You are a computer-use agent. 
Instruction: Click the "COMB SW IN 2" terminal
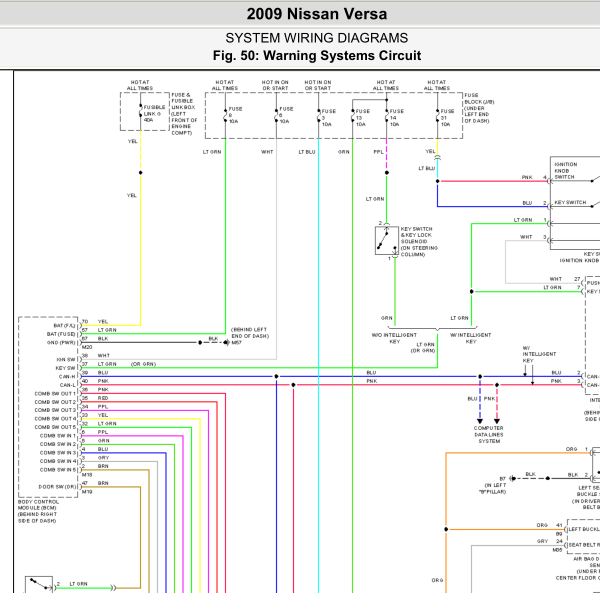tap(58, 444)
